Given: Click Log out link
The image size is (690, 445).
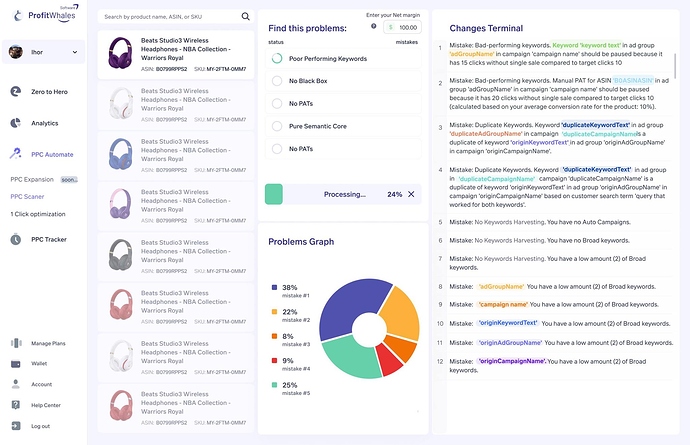Looking at the screenshot, I should coord(40,426).
